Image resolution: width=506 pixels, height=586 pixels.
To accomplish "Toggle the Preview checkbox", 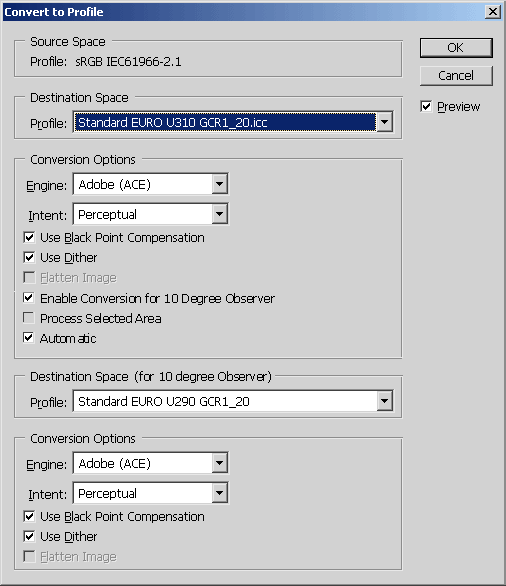I will pyautogui.click(x=426, y=107).
